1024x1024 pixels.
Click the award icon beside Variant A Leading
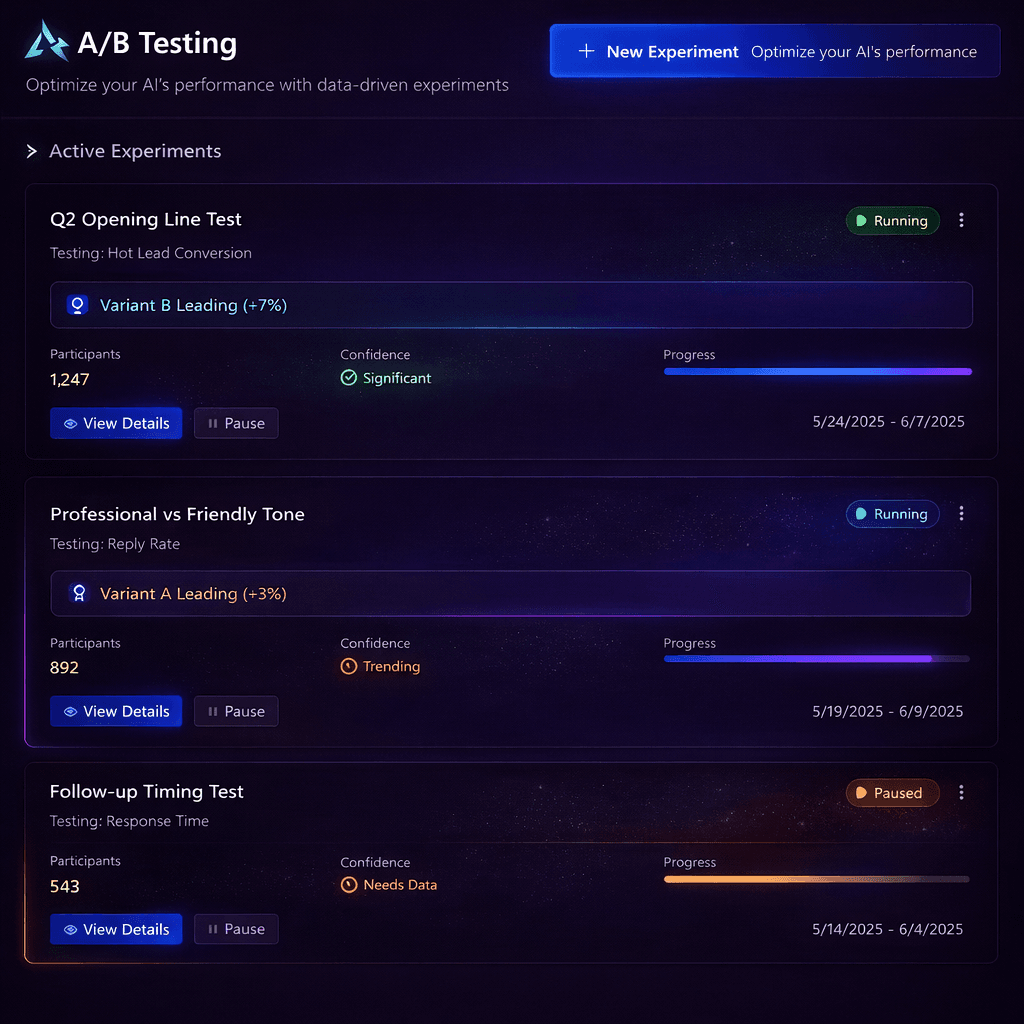click(77, 593)
